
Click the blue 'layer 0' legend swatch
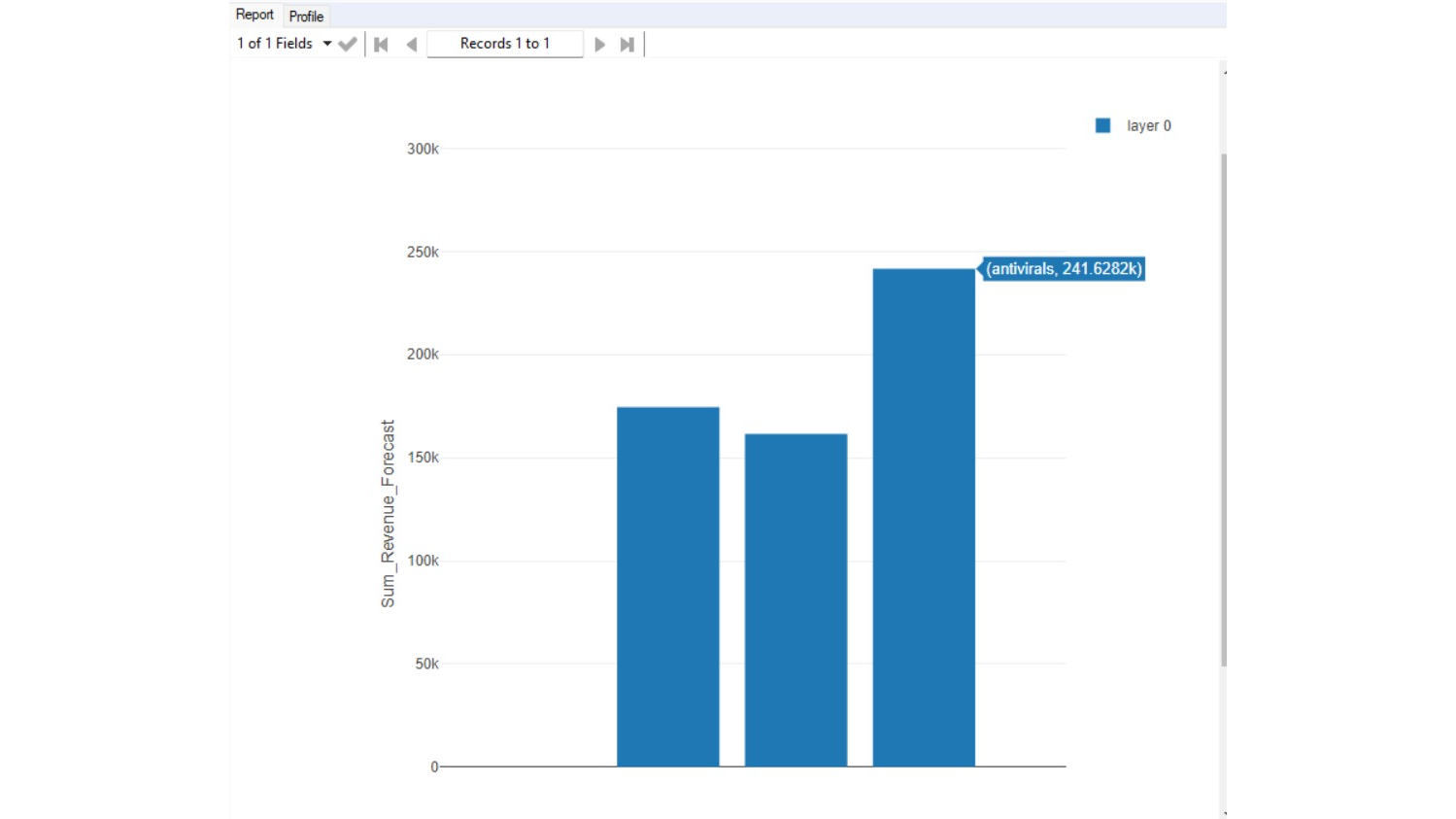point(1102,125)
